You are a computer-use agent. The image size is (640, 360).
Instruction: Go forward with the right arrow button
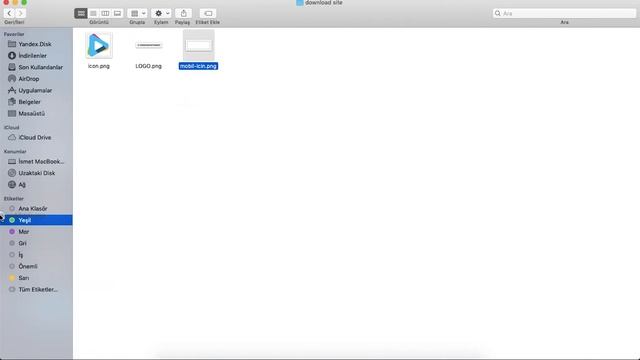tap(20, 13)
